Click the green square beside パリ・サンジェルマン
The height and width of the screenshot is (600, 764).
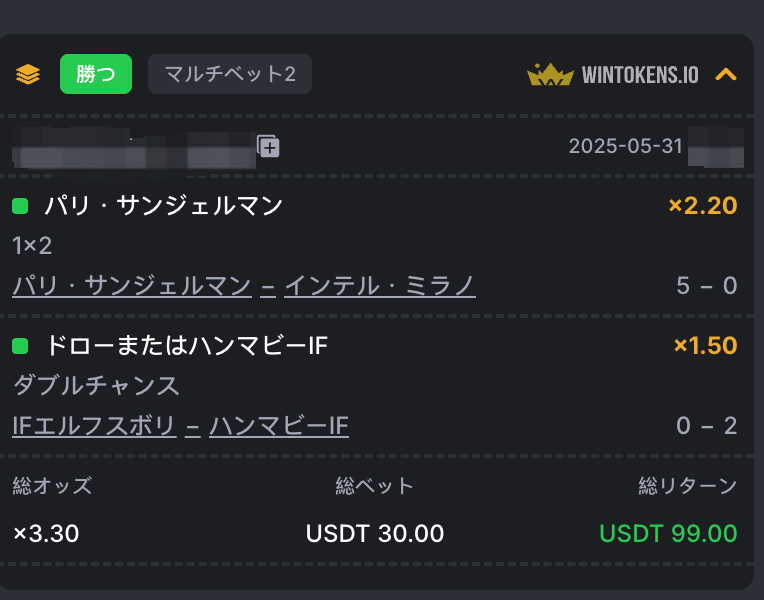click(x=20, y=206)
